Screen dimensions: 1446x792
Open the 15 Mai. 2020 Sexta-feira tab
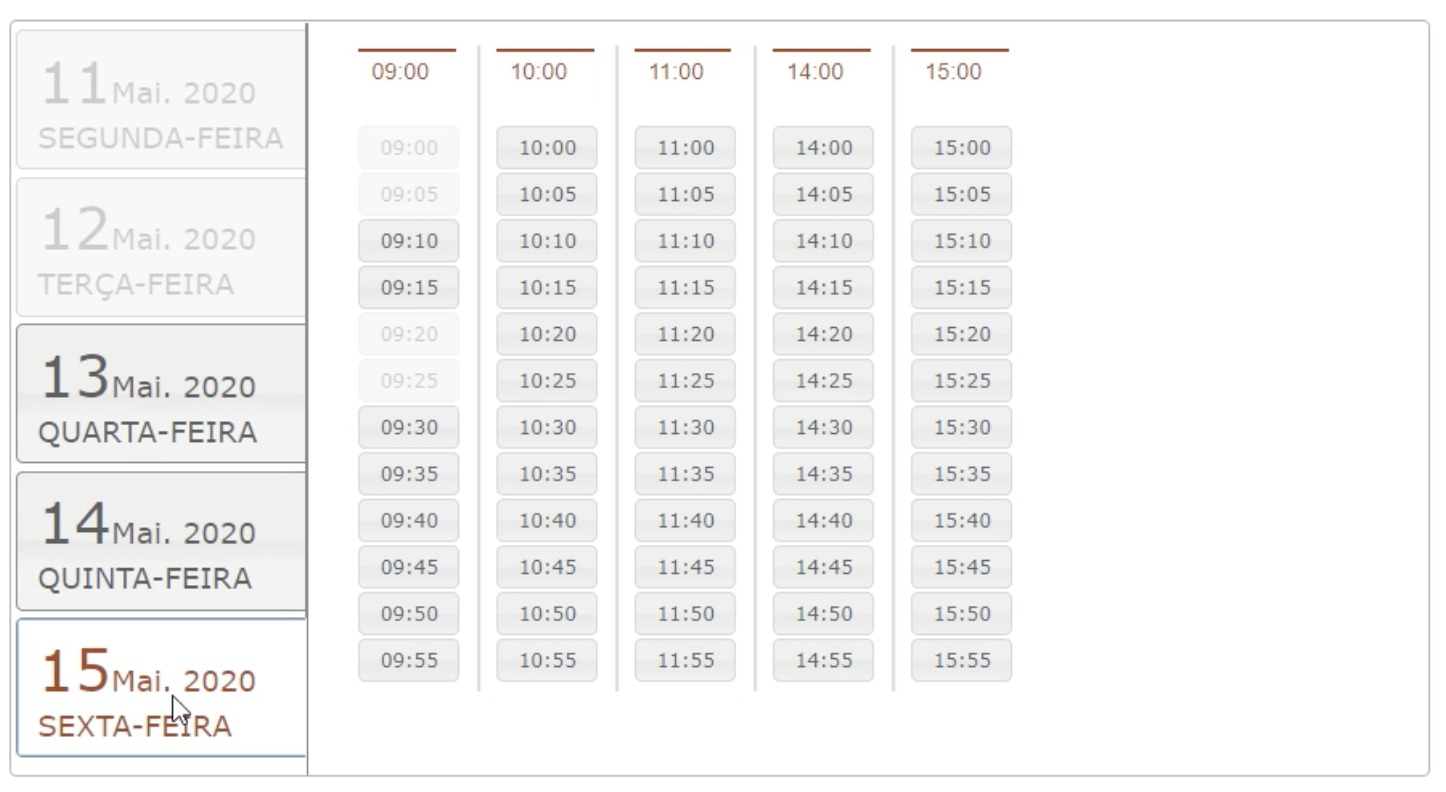[x=160, y=688]
